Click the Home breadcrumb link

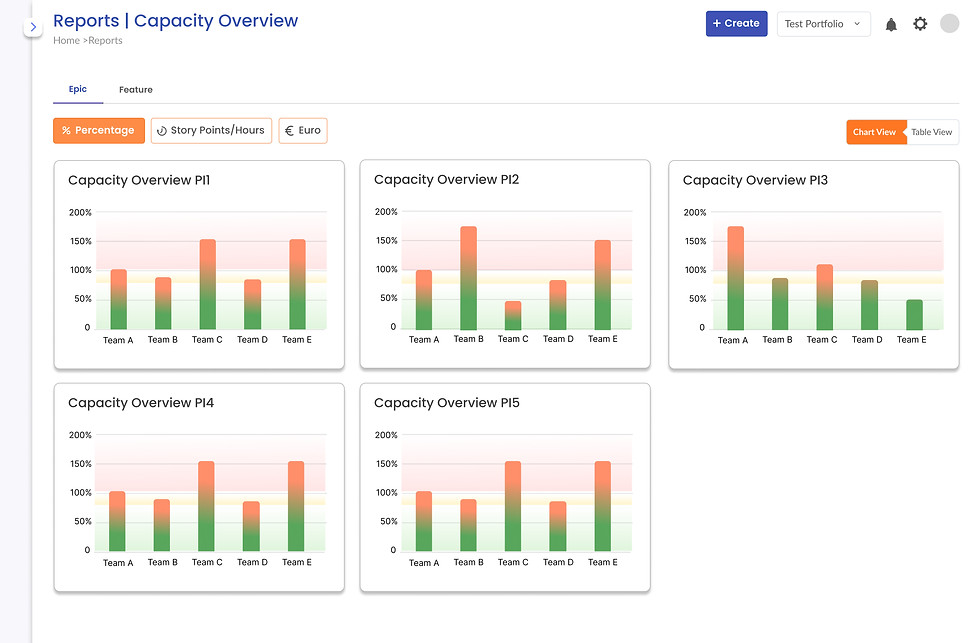pyautogui.click(x=66, y=41)
